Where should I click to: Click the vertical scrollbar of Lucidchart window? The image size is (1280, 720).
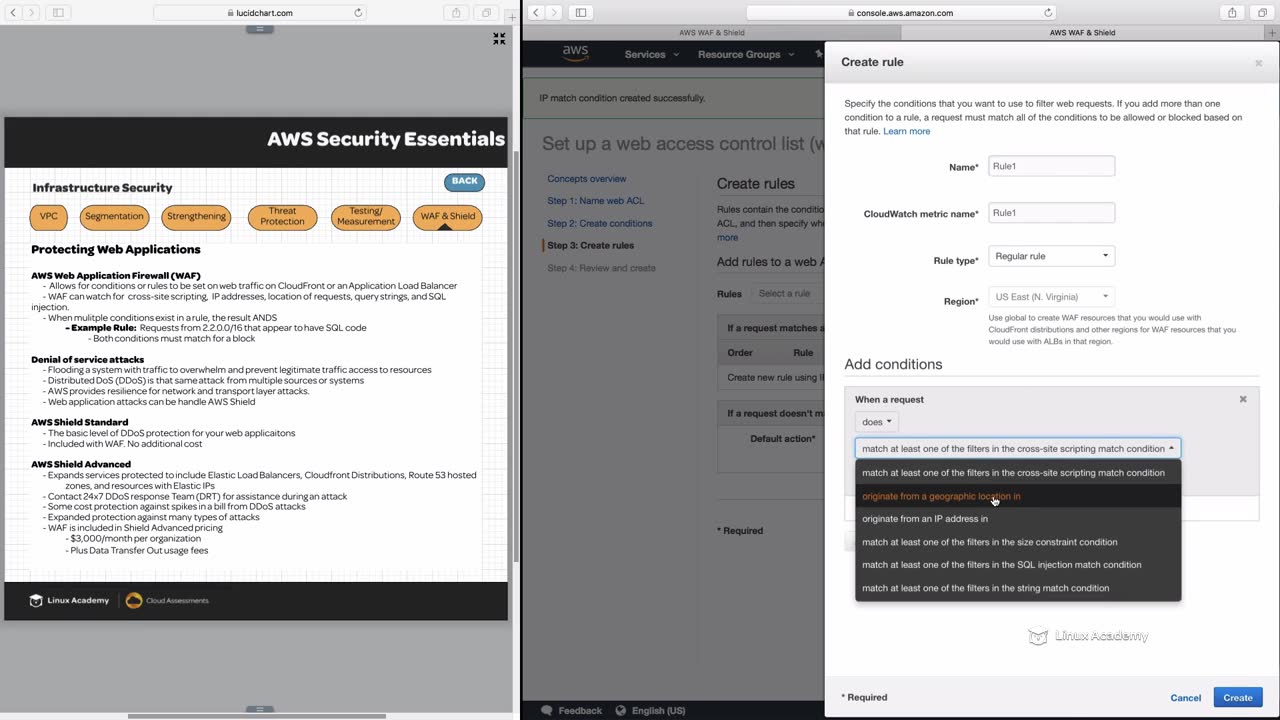pyautogui.click(x=516, y=355)
